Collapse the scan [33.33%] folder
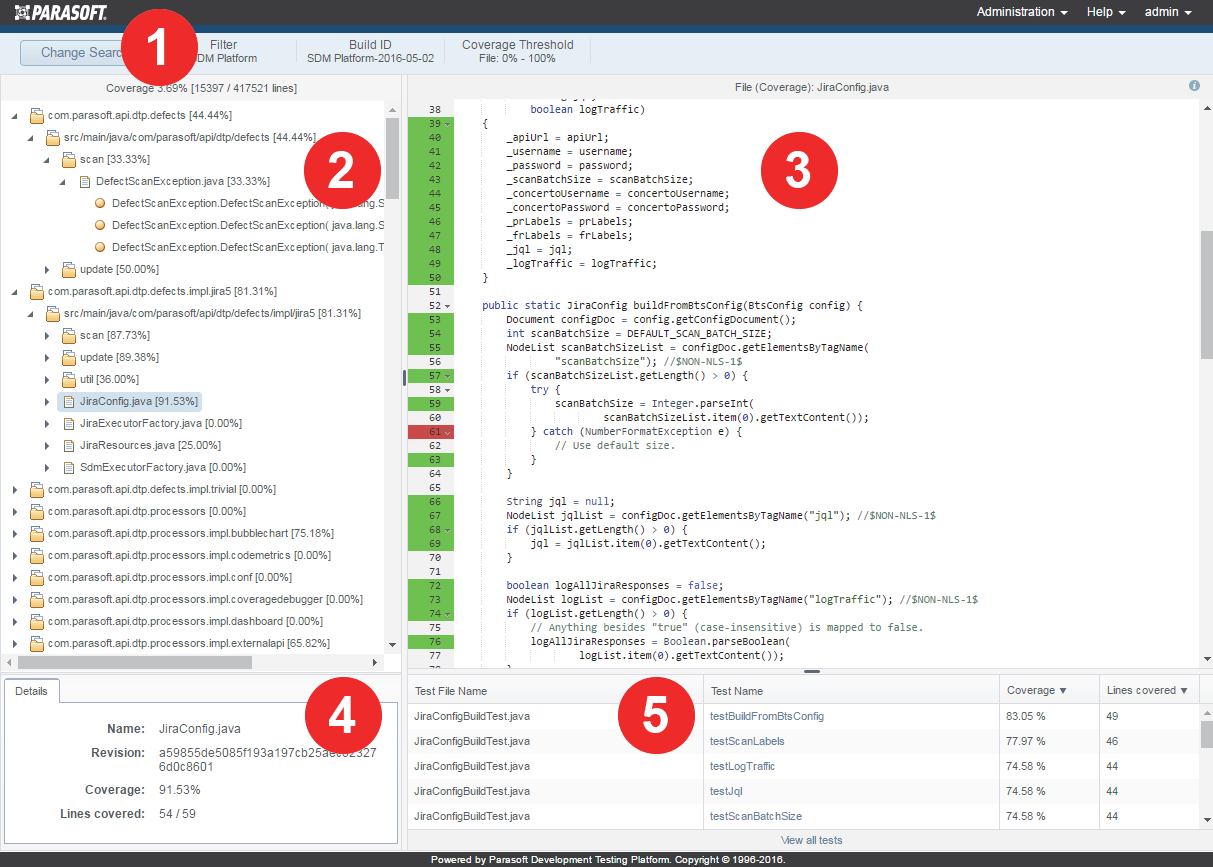 click(47, 159)
